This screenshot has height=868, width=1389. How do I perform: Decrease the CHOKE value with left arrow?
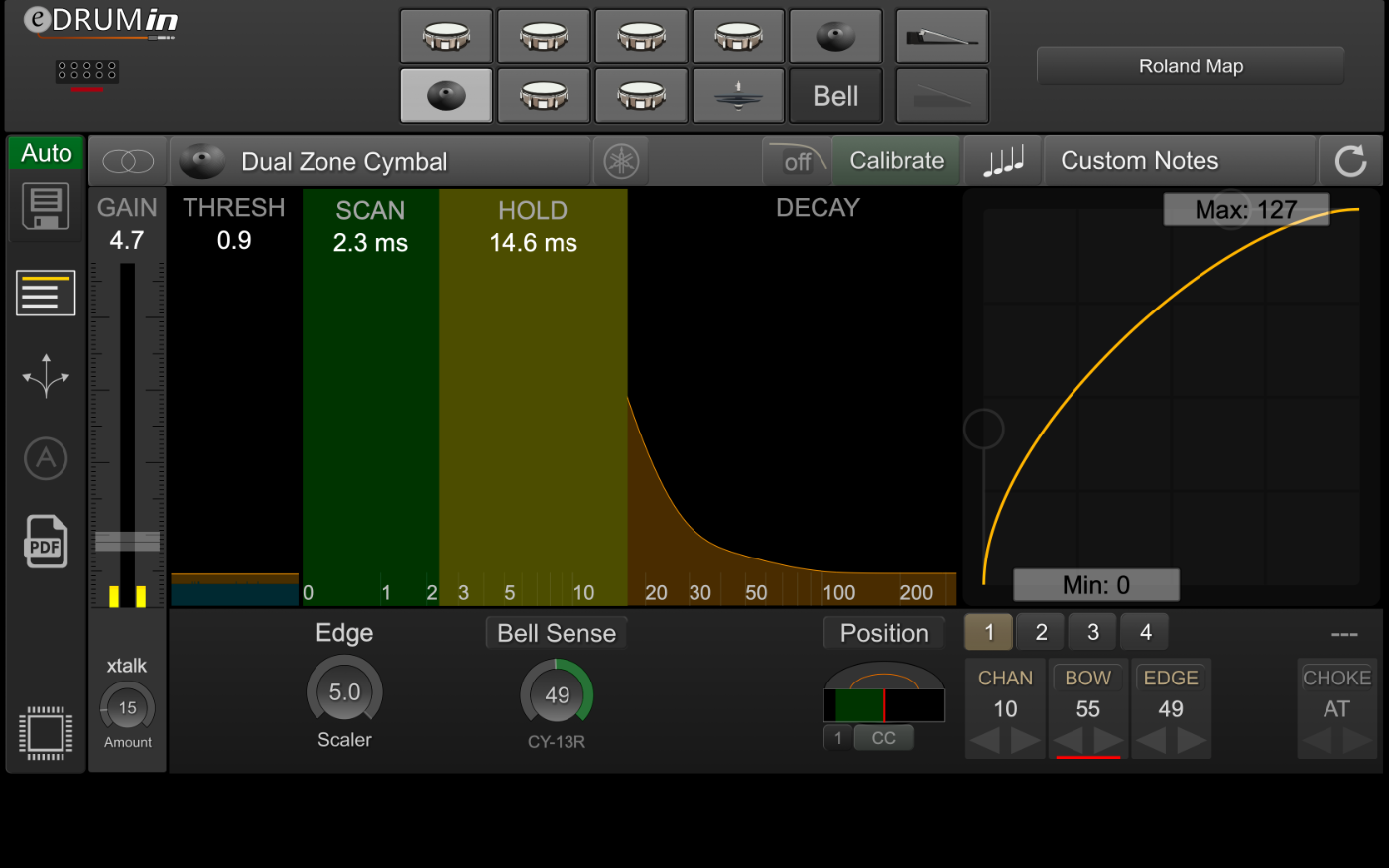(1317, 740)
